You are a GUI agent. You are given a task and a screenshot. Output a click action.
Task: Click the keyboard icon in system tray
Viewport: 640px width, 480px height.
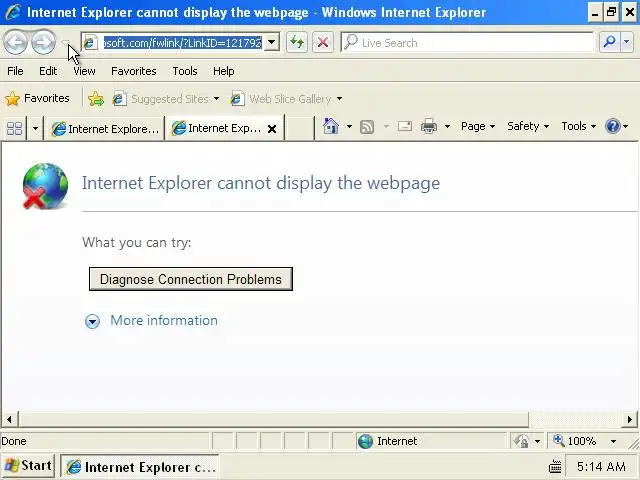(556, 467)
